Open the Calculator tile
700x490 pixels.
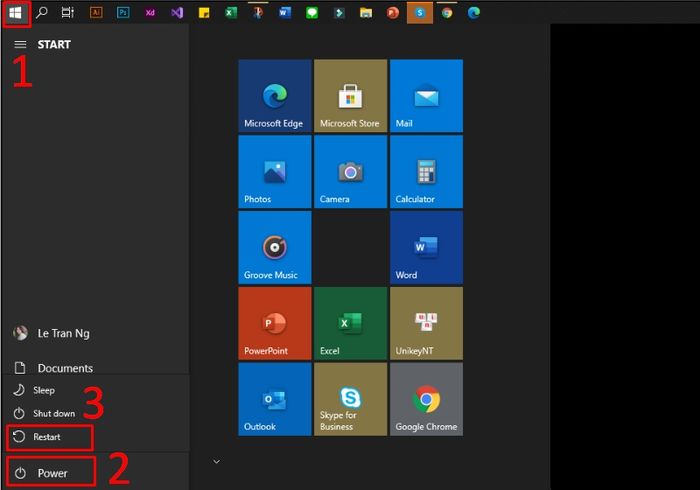coord(426,171)
